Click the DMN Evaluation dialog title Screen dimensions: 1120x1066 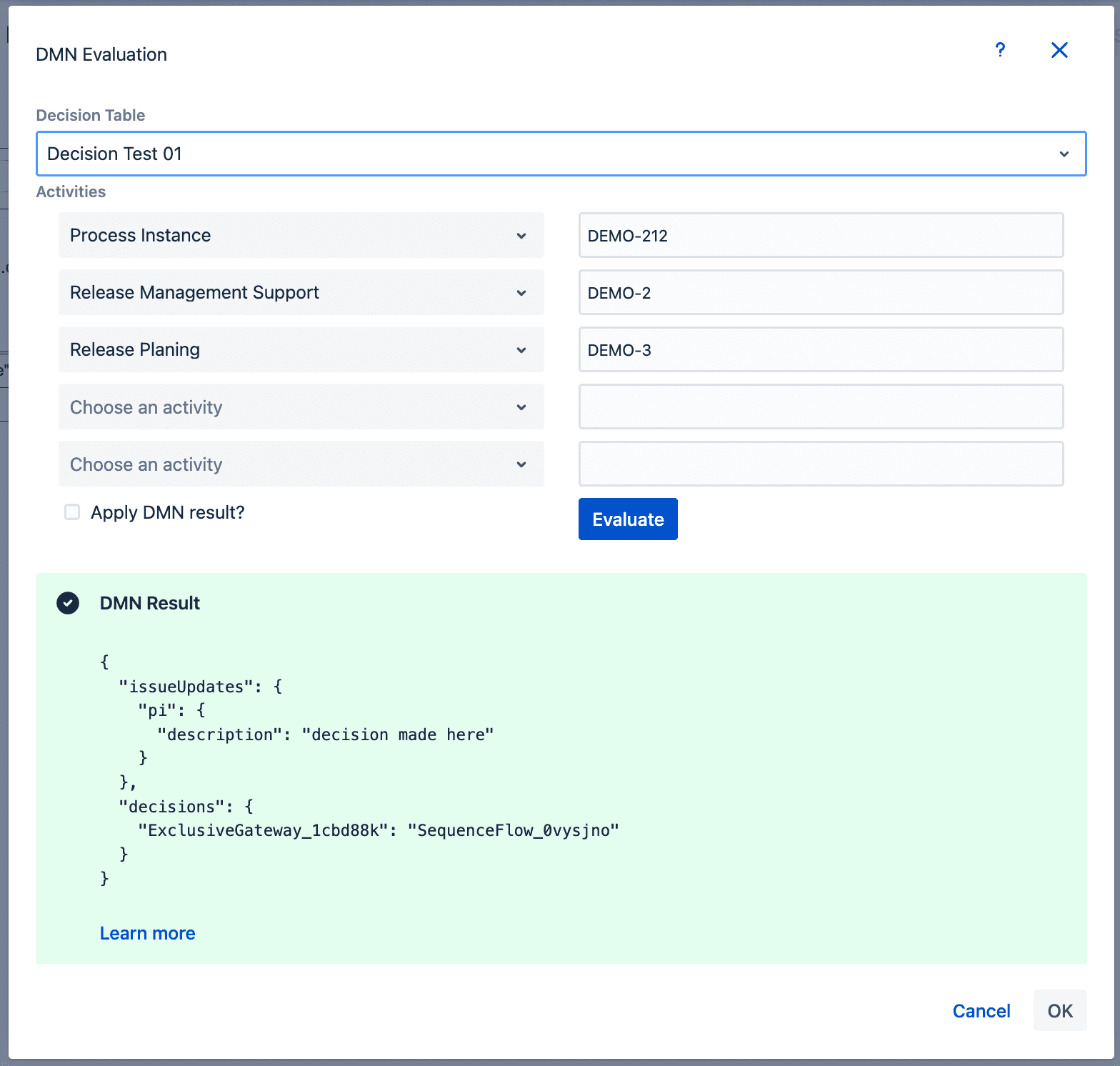click(x=101, y=54)
